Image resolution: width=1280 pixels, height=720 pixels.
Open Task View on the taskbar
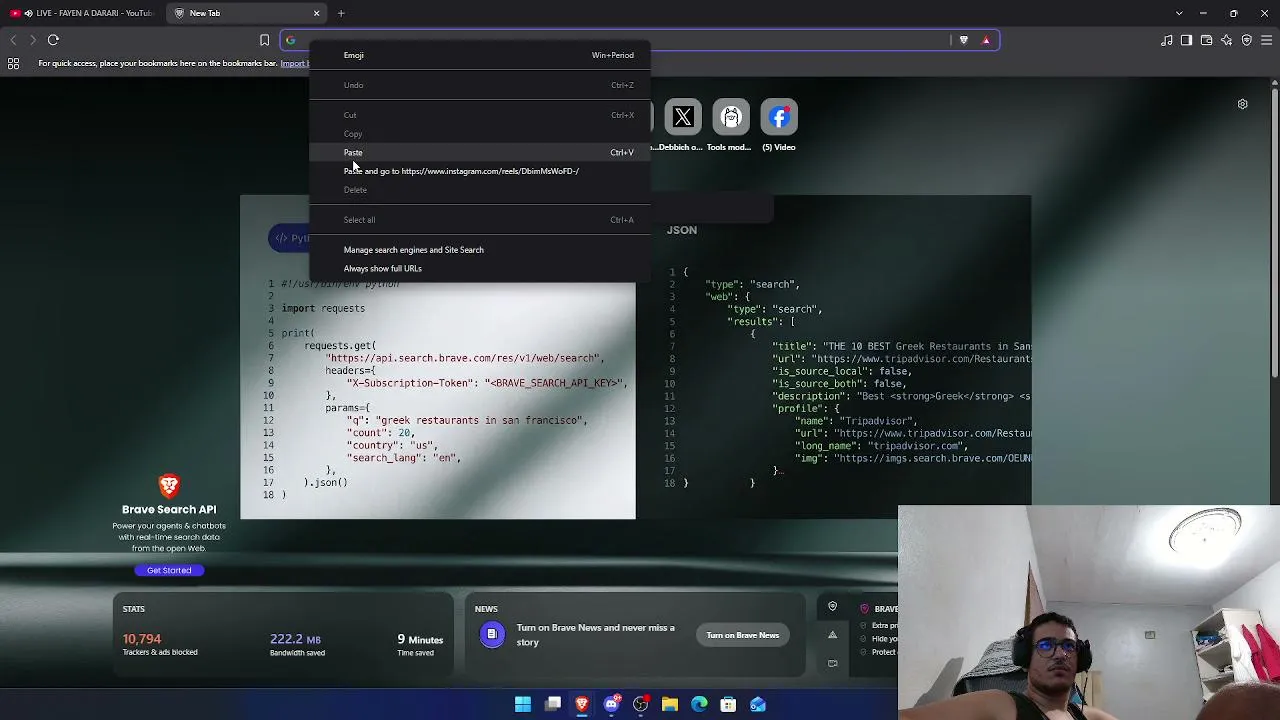click(x=553, y=705)
